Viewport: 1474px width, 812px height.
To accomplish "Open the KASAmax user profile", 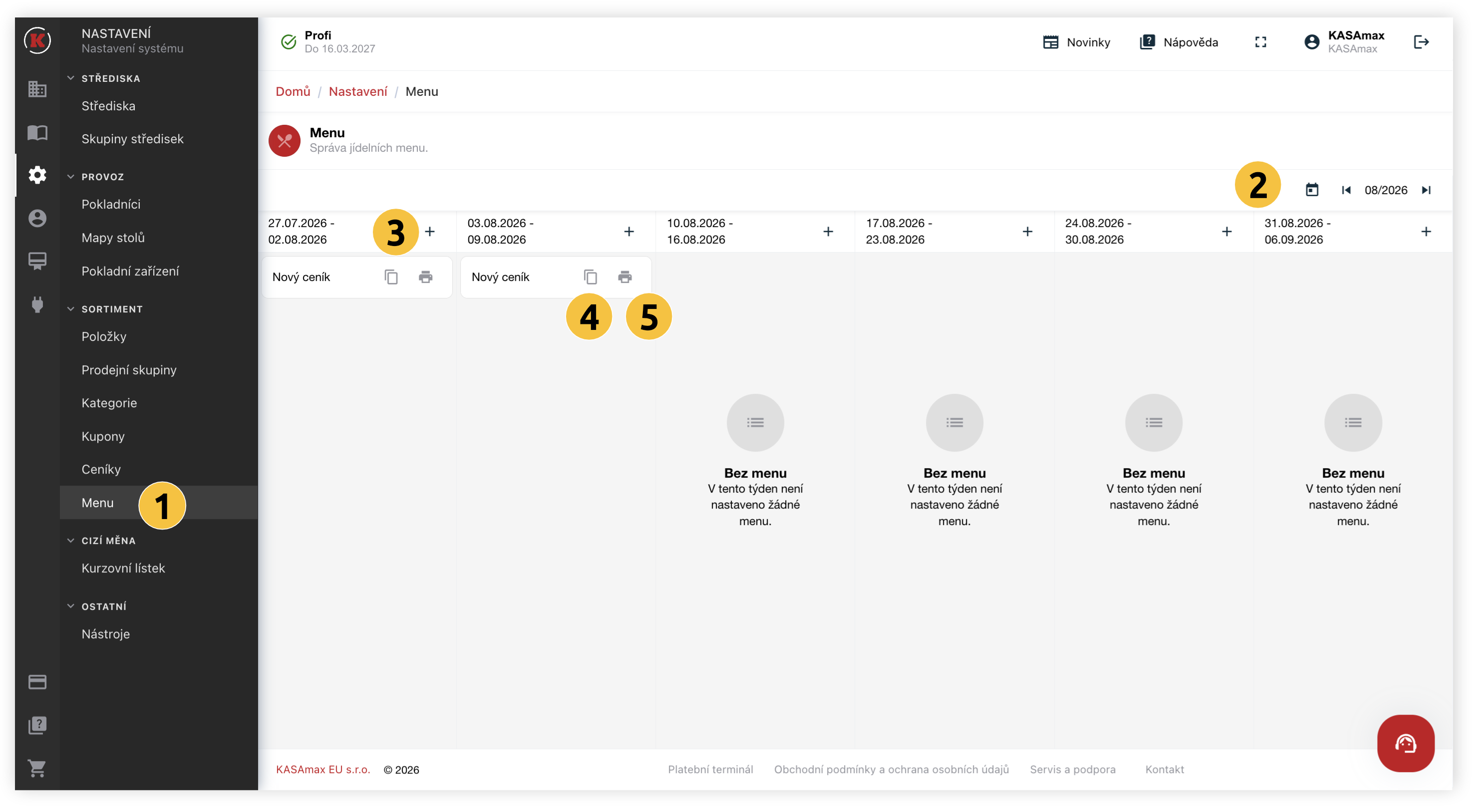I will point(1344,42).
